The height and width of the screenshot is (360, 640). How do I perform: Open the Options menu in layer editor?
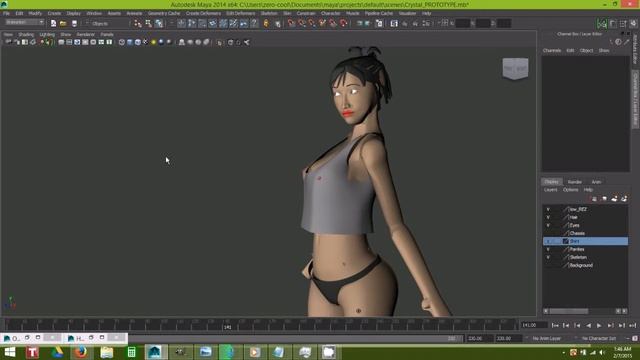tap(571, 190)
